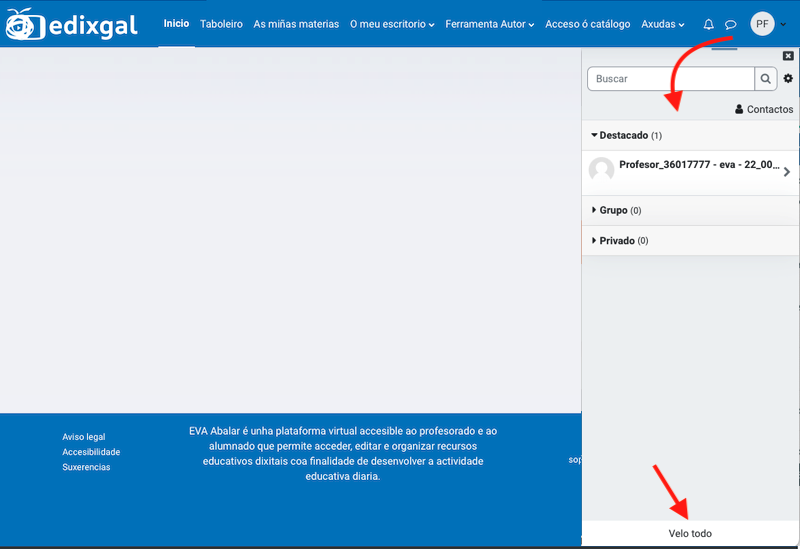Open the notifications bell
The width and height of the screenshot is (800, 549).
[x=709, y=24]
